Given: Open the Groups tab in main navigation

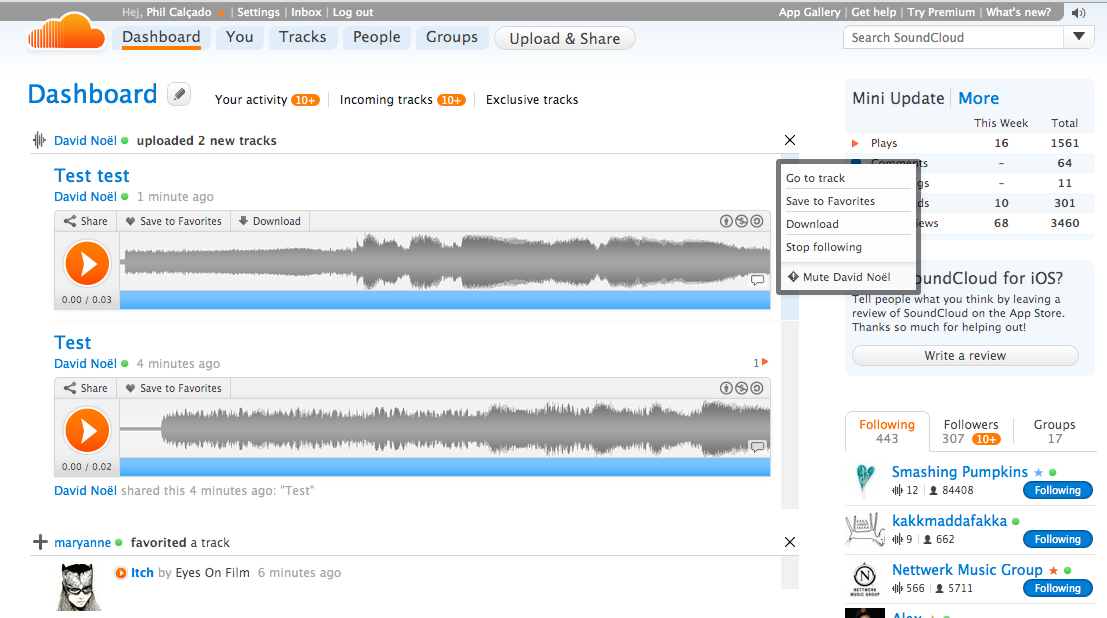Looking at the screenshot, I should point(452,37).
